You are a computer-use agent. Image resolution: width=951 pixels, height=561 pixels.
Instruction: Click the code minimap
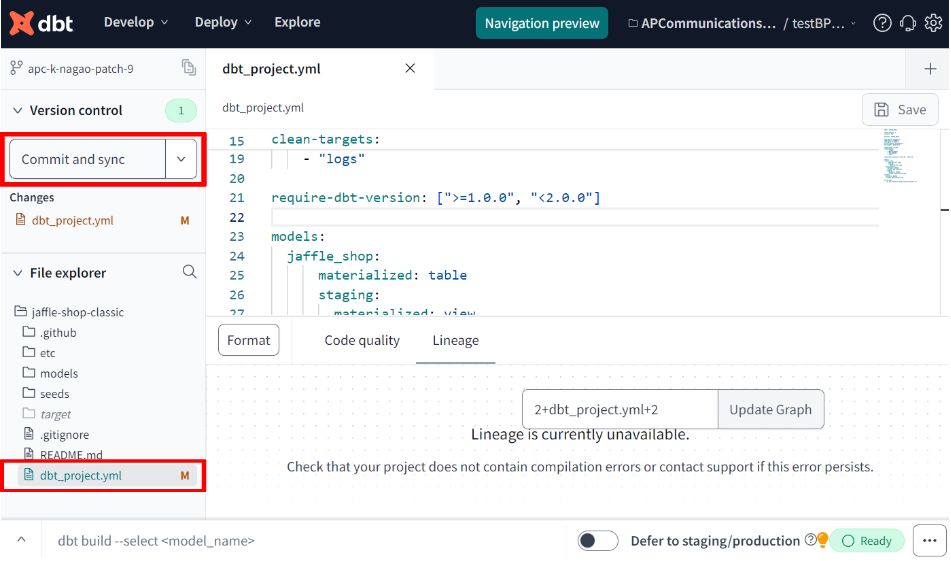[899, 155]
